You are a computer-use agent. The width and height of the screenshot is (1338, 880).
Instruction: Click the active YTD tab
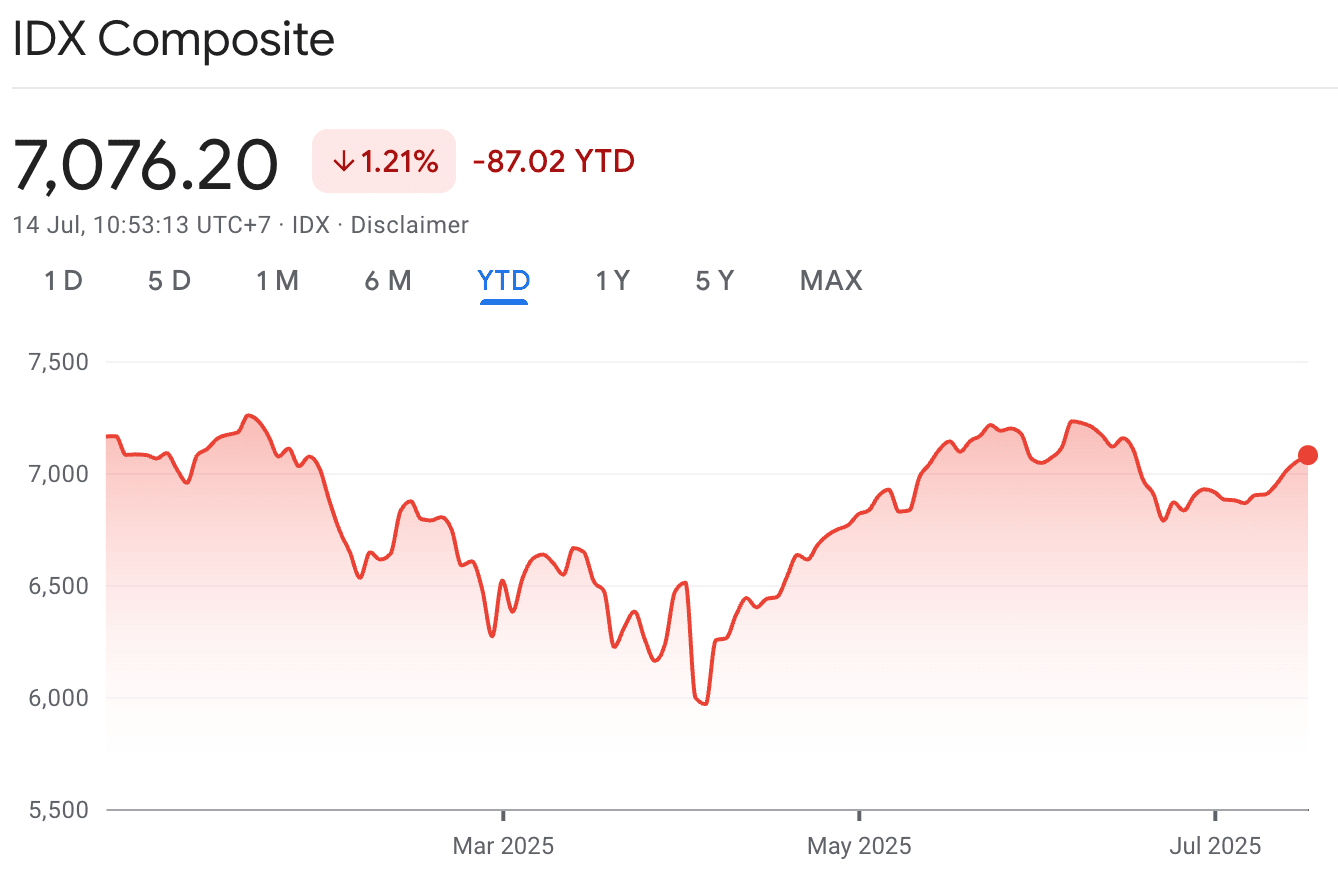point(504,281)
